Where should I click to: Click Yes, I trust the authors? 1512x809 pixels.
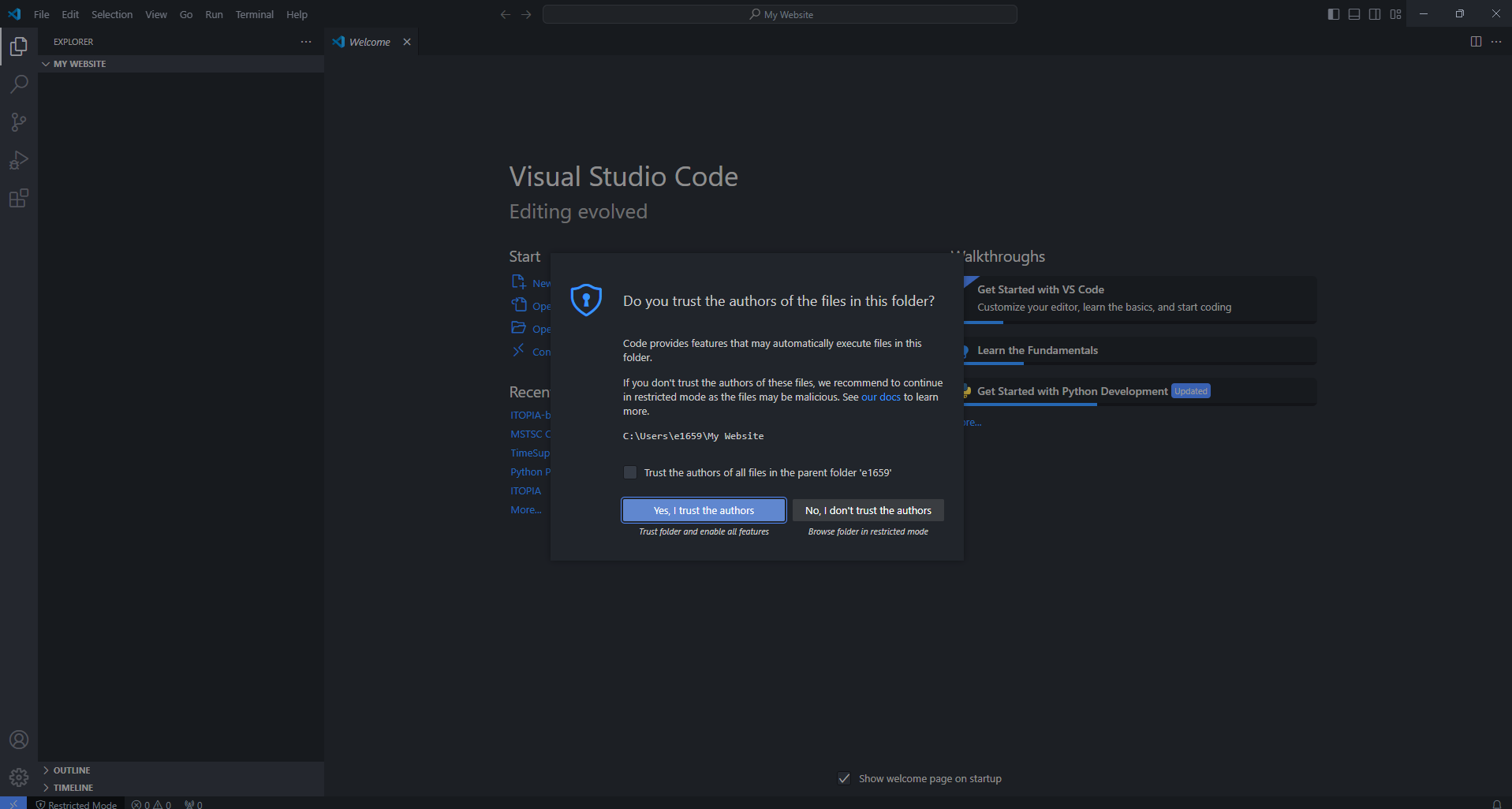pyautogui.click(x=704, y=510)
